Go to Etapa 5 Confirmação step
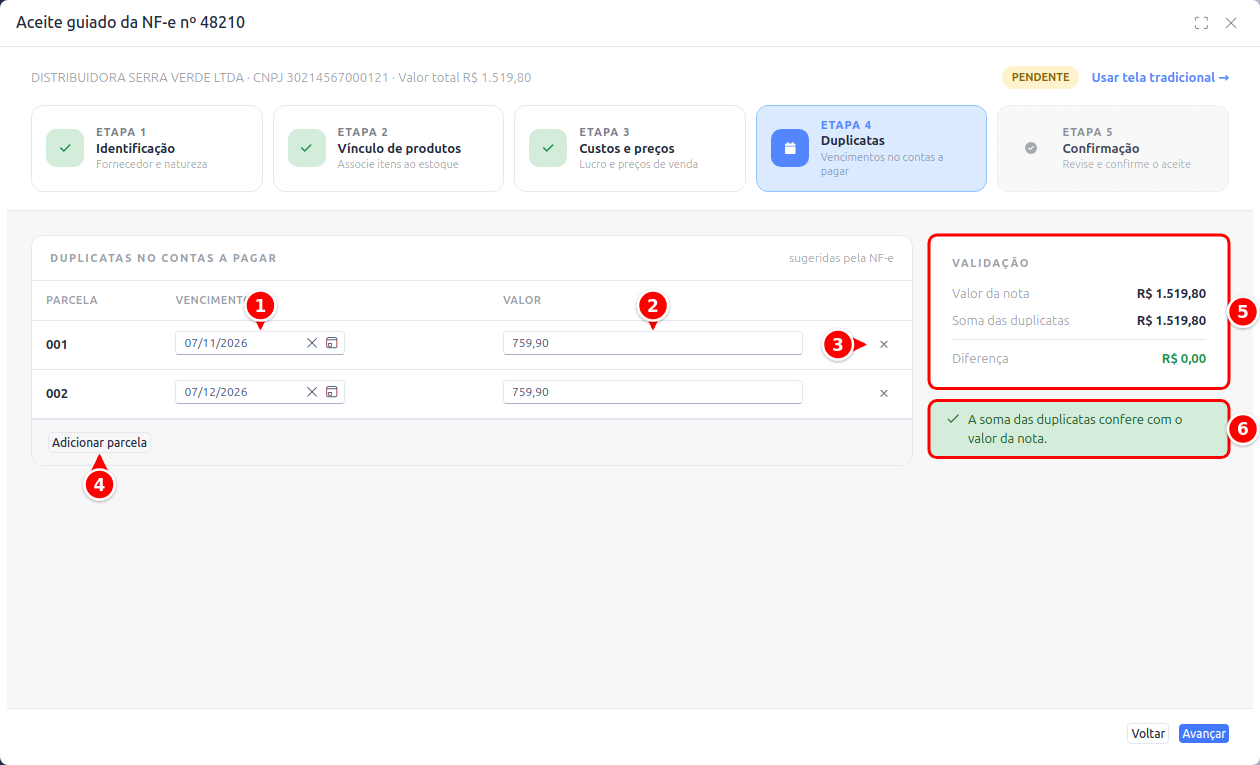Screen dimensions: 1260x765 [1113, 148]
